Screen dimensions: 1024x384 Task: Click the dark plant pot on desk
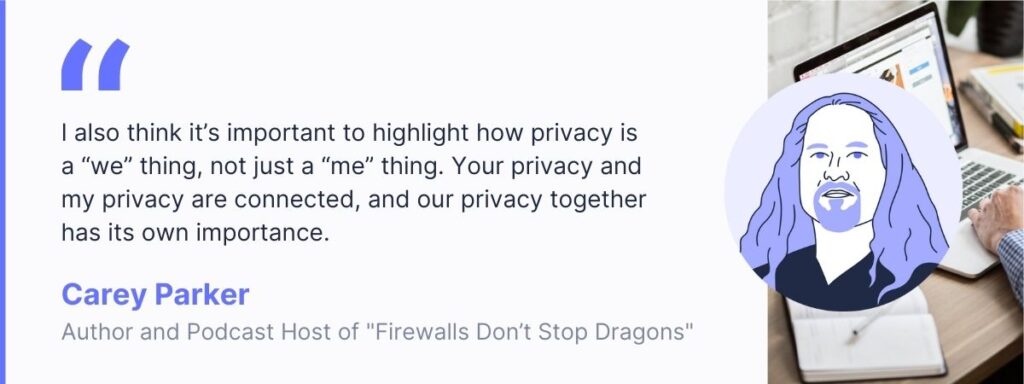[x=999, y=27]
